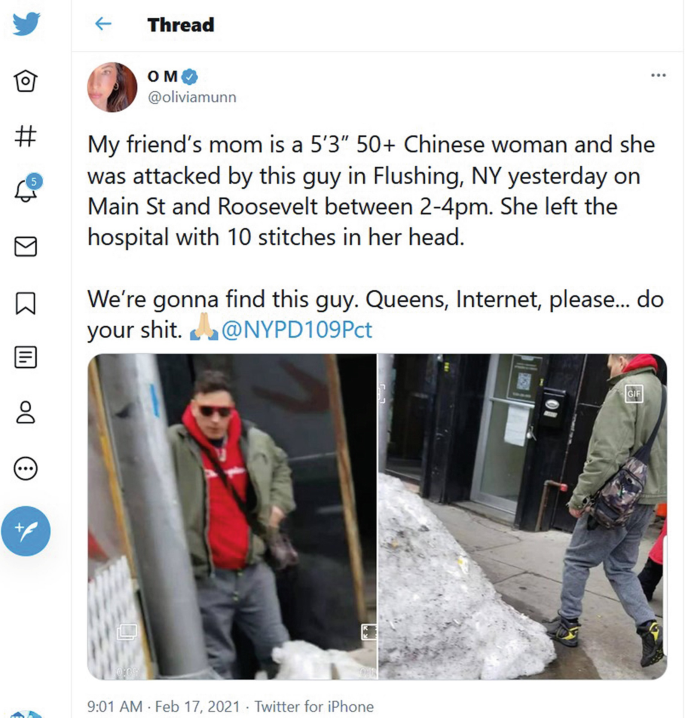
Task: Click the compose Tweet feather button
Action: (26, 531)
